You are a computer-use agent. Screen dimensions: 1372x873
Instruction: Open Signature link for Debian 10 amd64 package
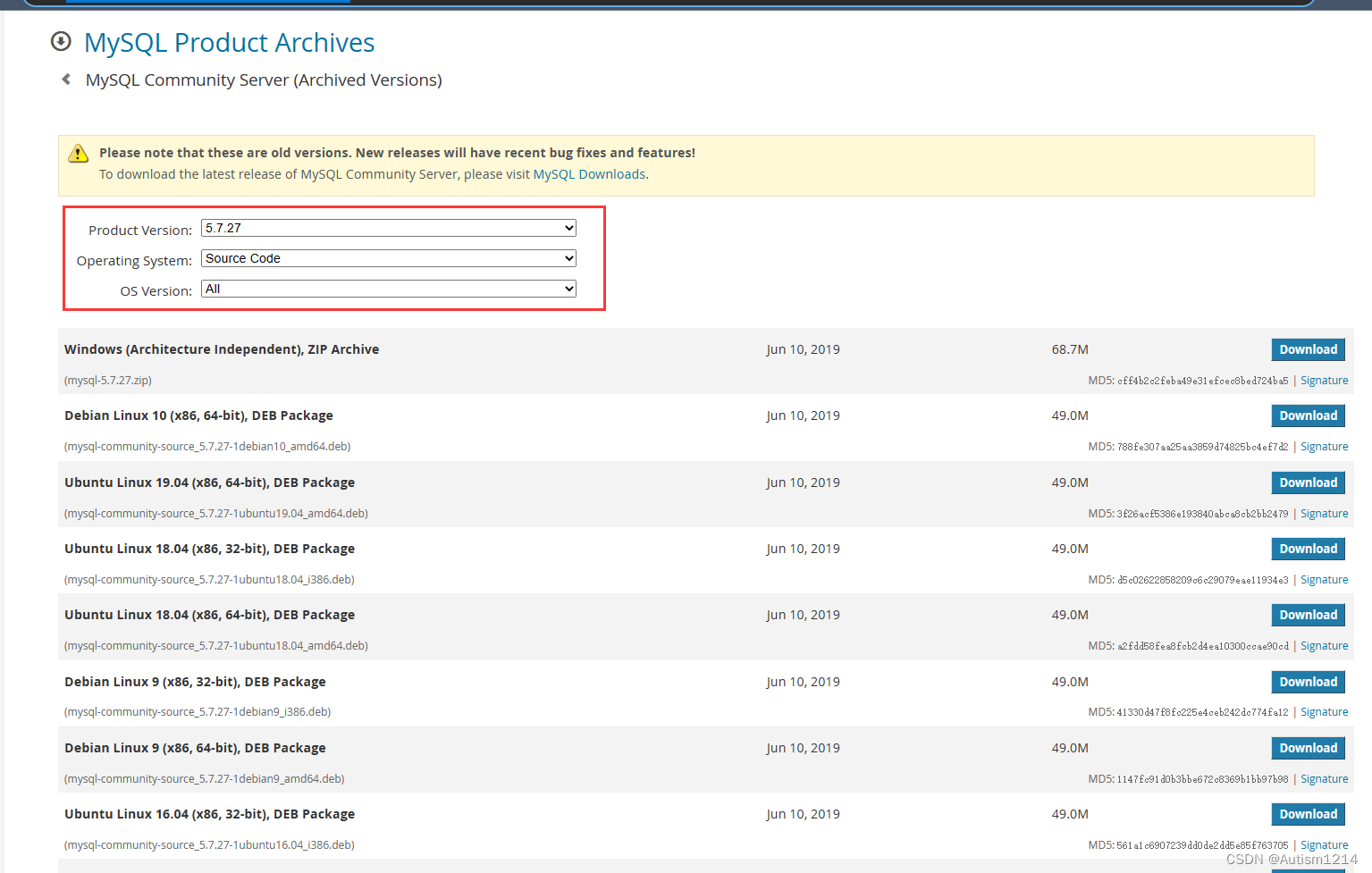[1324, 447]
